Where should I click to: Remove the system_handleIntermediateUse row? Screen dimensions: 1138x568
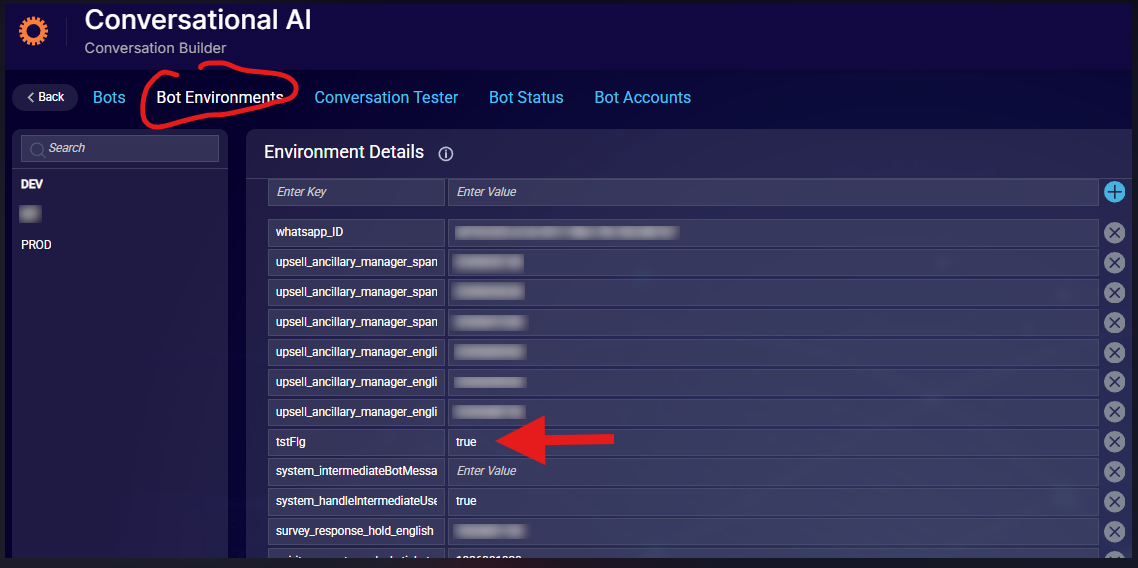pos(1114,501)
